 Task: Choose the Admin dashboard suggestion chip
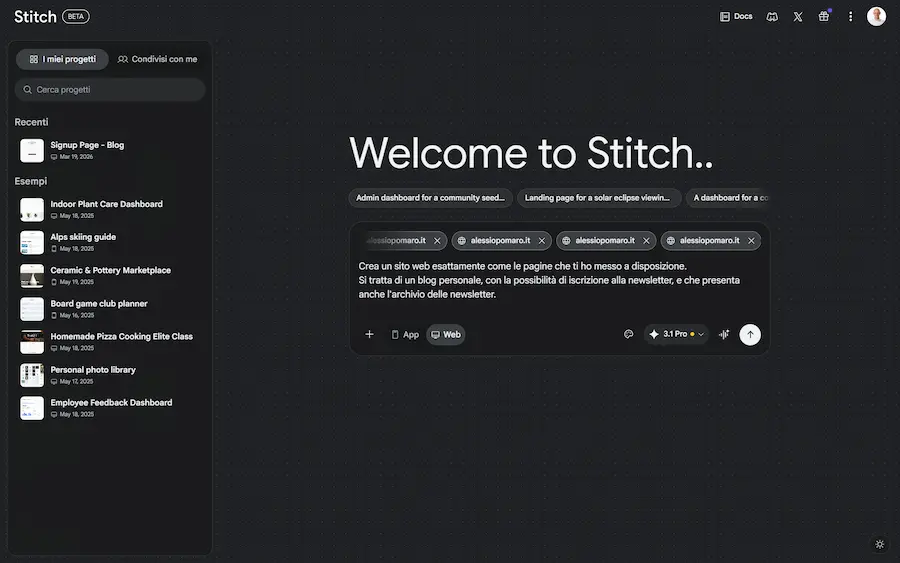tap(431, 198)
